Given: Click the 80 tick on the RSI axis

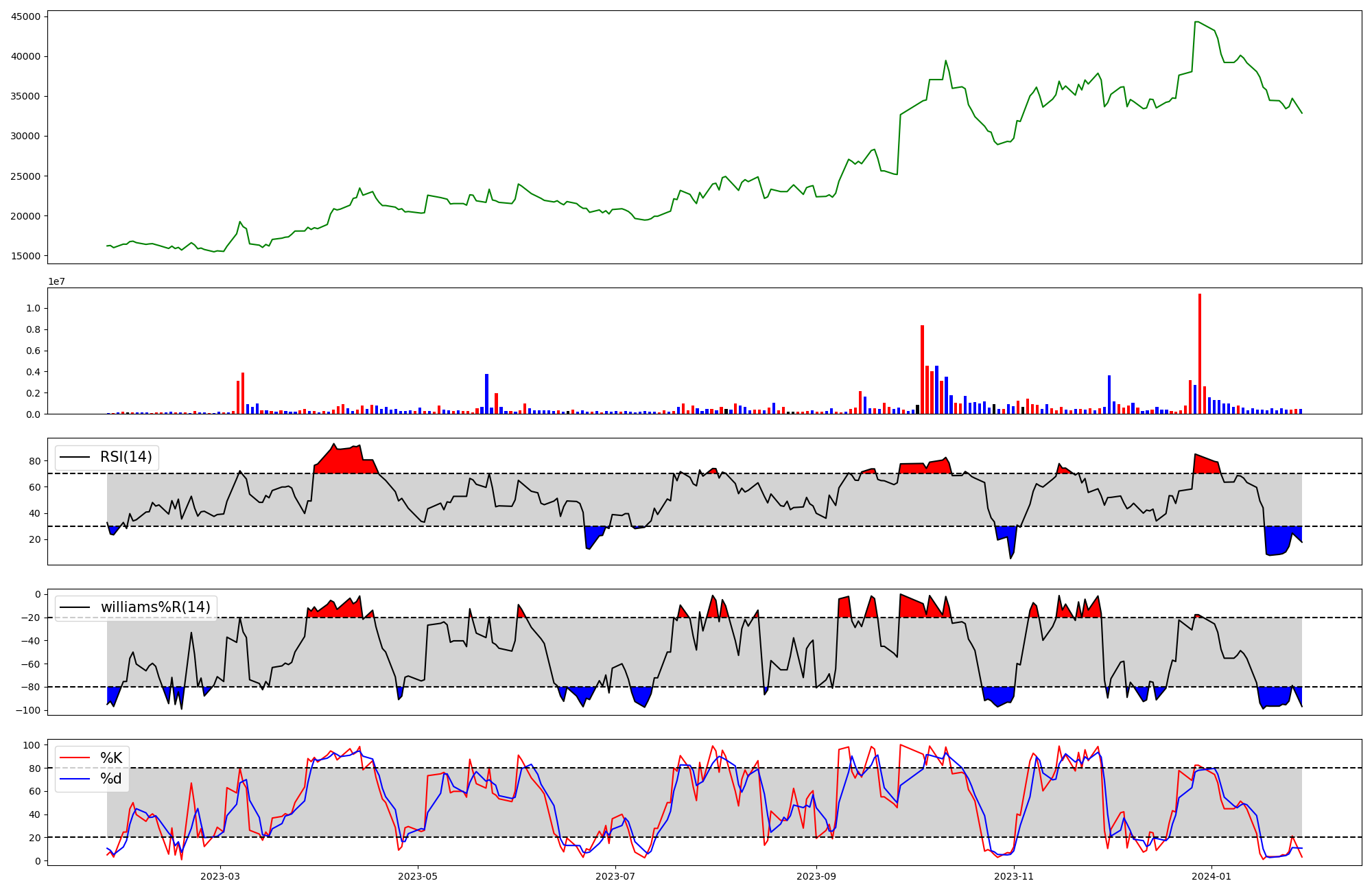Looking at the screenshot, I should (x=35, y=461).
